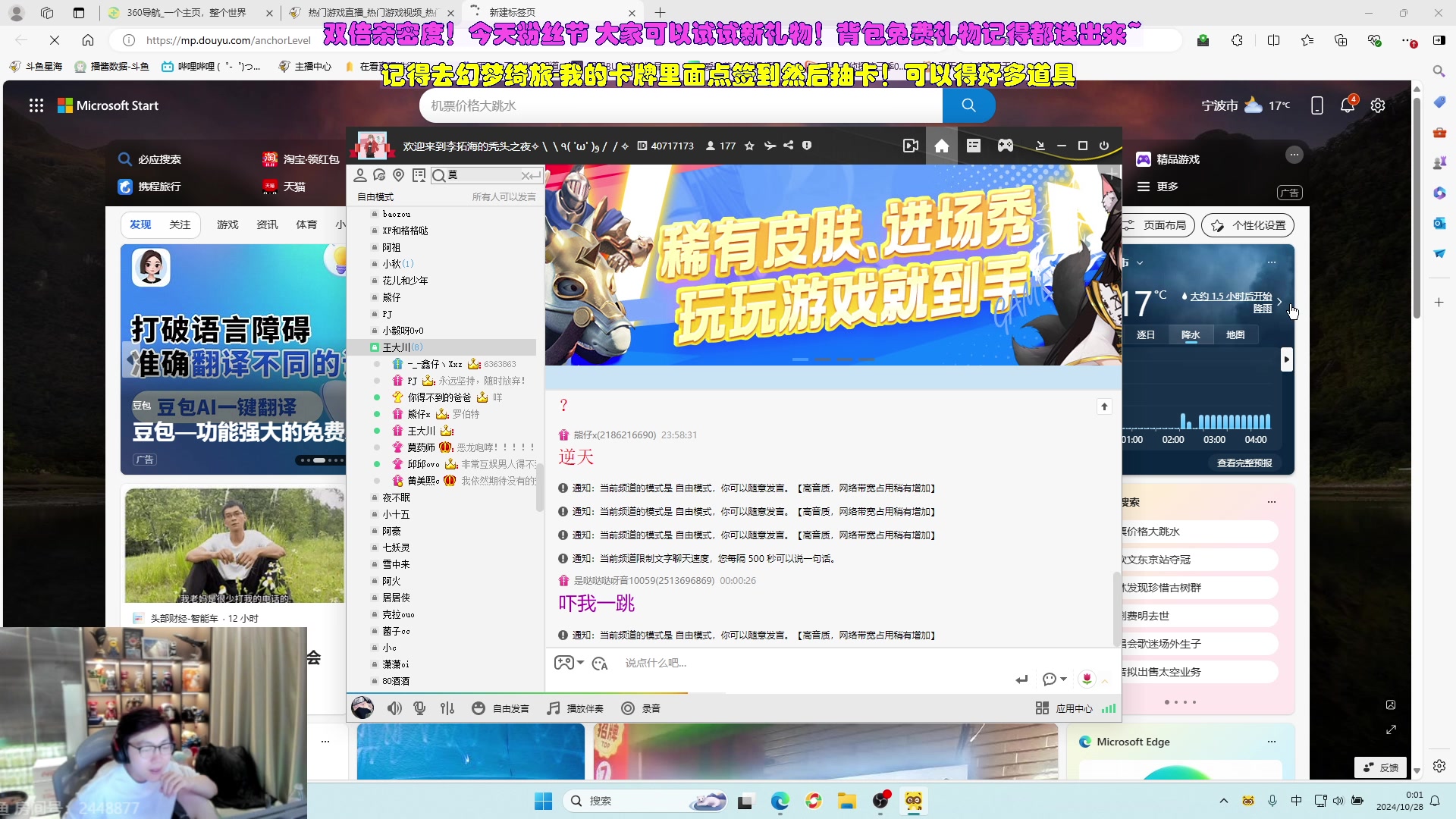Click the airplane invite icon in YY

coord(770,146)
